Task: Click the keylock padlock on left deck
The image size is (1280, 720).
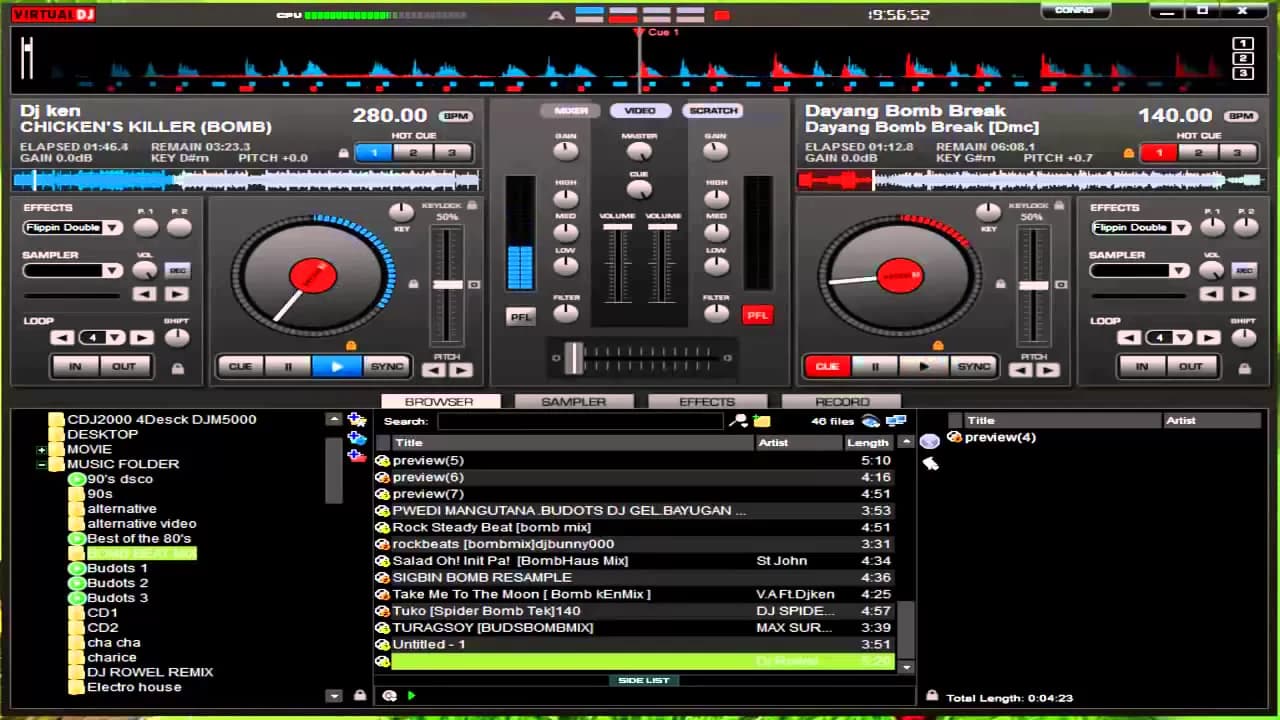Action: (x=472, y=205)
